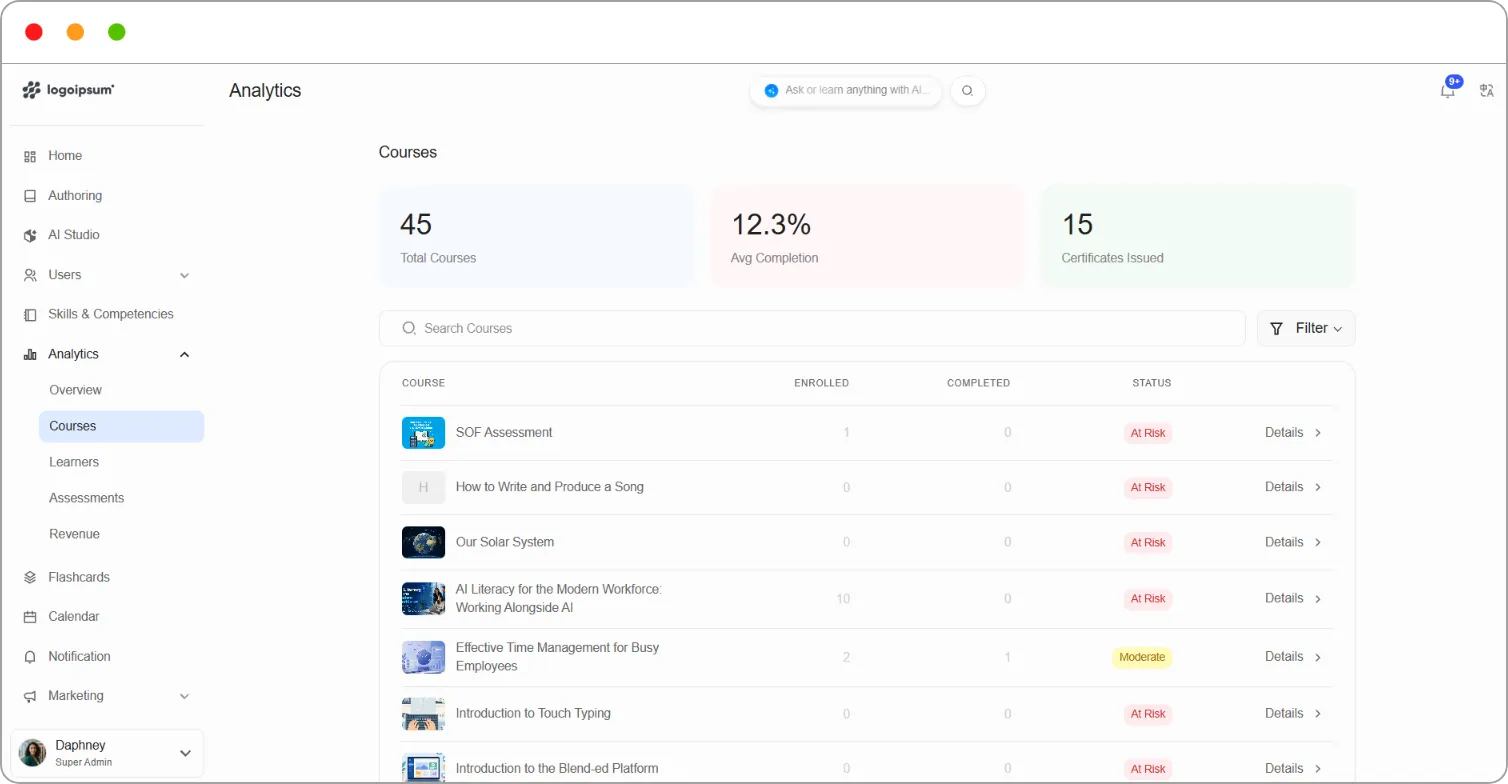Click the Our Solar System thumbnail
Image resolution: width=1508 pixels, height=784 pixels.
pyautogui.click(x=423, y=542)
